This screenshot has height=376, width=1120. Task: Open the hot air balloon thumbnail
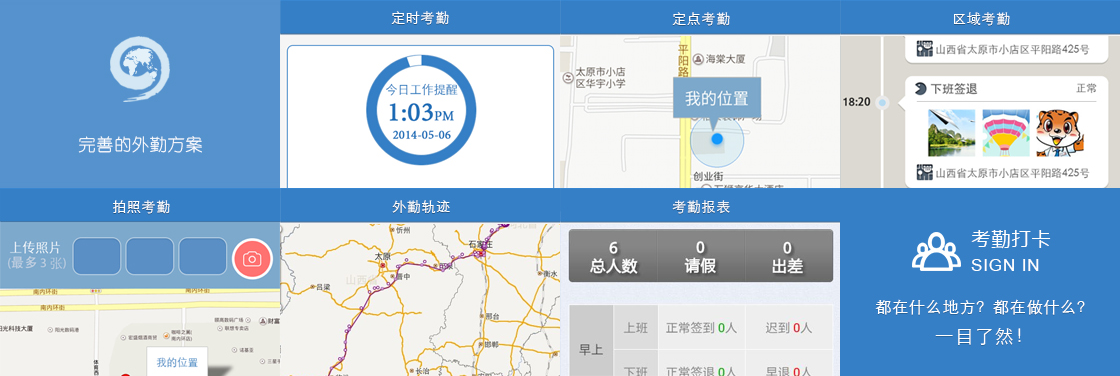pos(1006,133)
